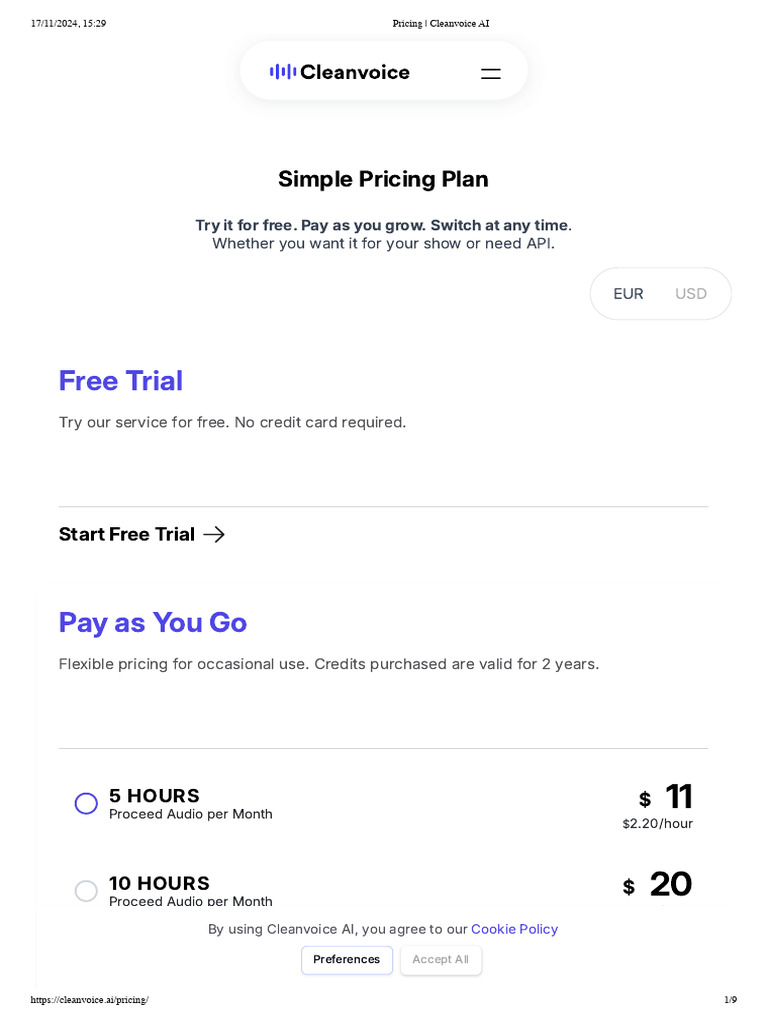
Task: Open the Cookie Policy link
Action: click(x=514, y=929)
